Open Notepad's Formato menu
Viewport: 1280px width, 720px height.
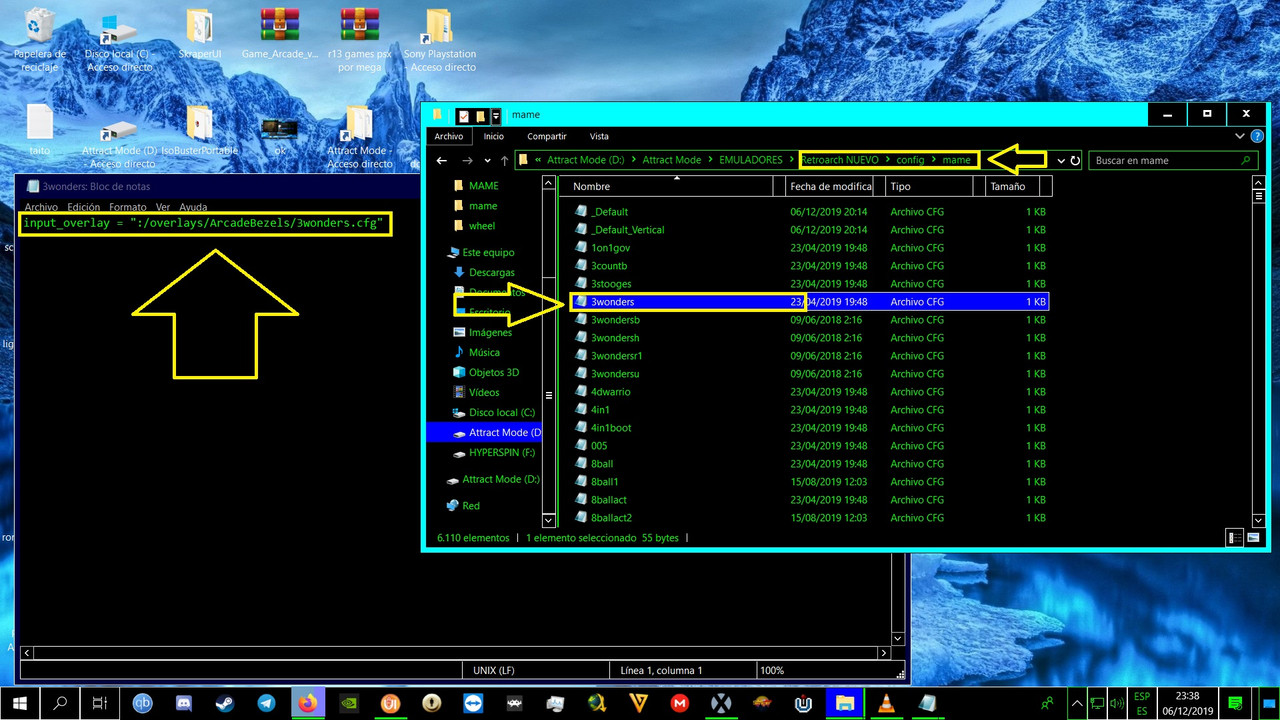(128, 207)
